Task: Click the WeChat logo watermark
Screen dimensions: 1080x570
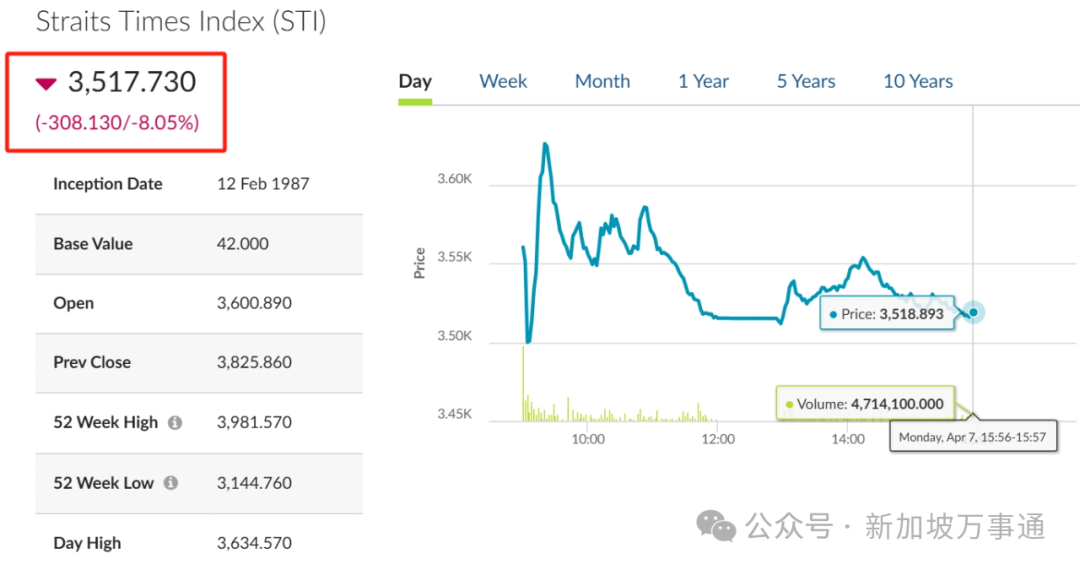Action: pyautogui.click(x=716, y=527)
